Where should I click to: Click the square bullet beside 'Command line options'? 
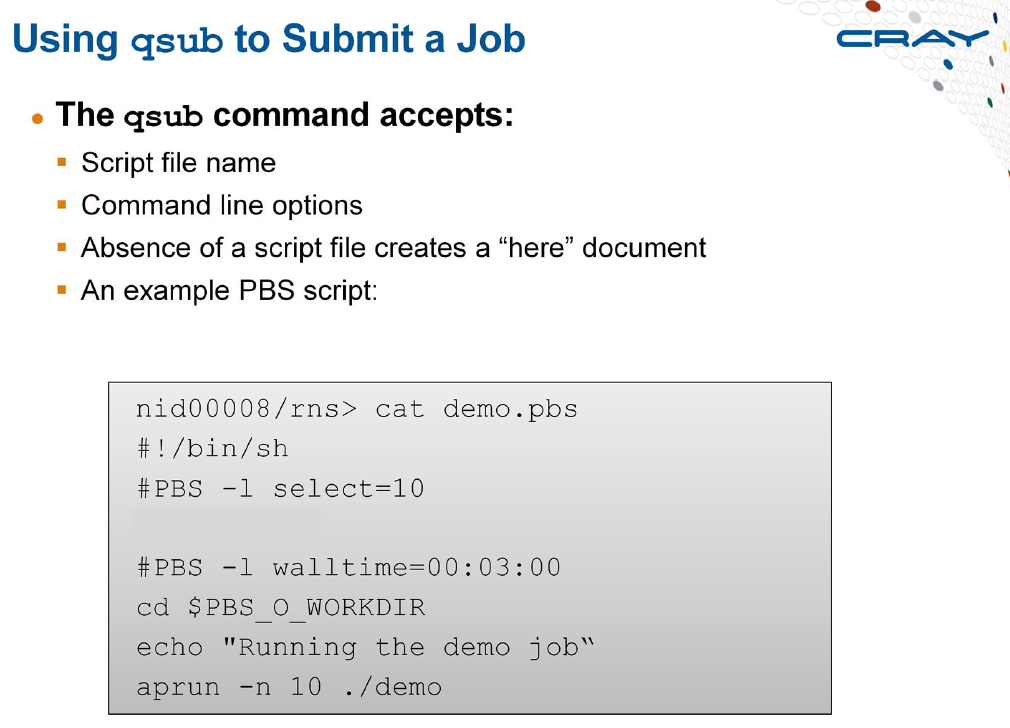[62, 205]
